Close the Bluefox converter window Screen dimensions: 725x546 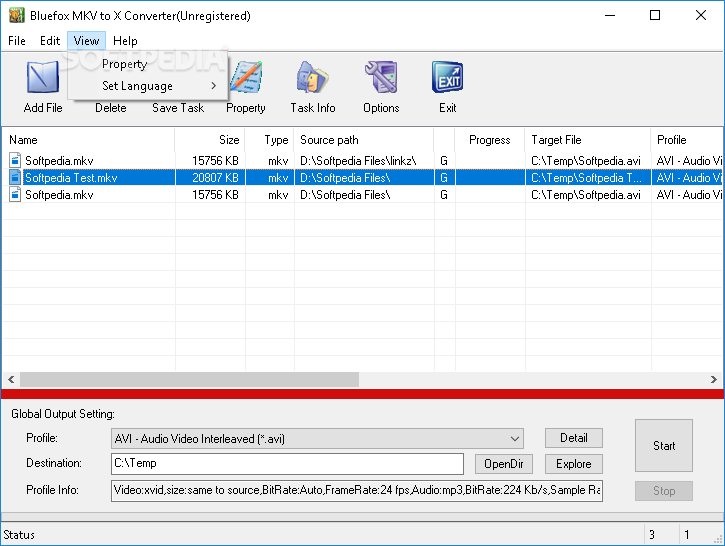(x=700, y=15)
